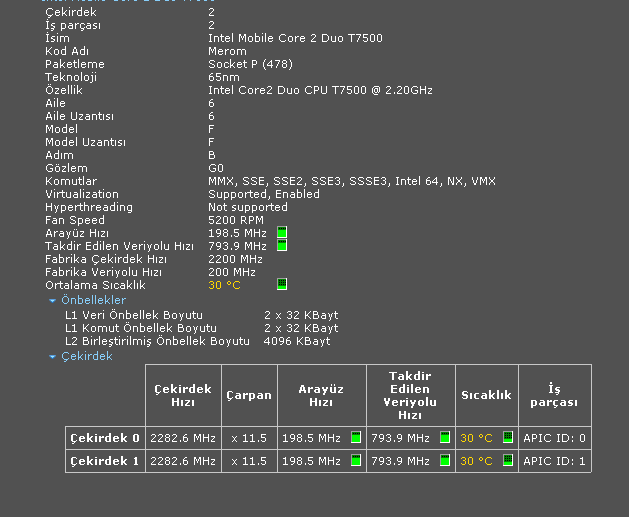Select the L2 Birleştirilmiş Önbellek Boyutu entry

(x=157, y=341)
